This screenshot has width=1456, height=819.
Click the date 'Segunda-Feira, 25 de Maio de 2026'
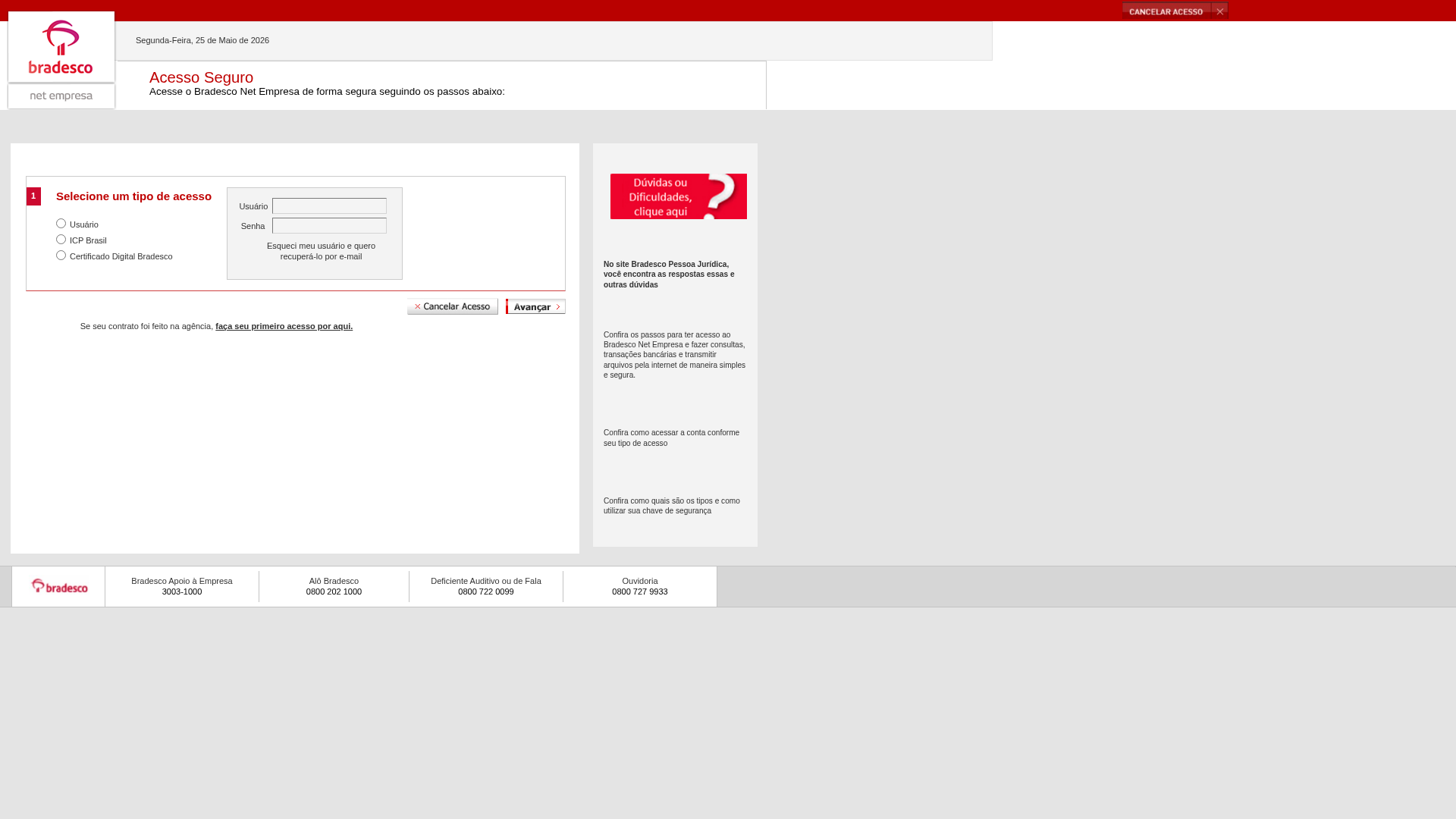click(x=202, y=40)
